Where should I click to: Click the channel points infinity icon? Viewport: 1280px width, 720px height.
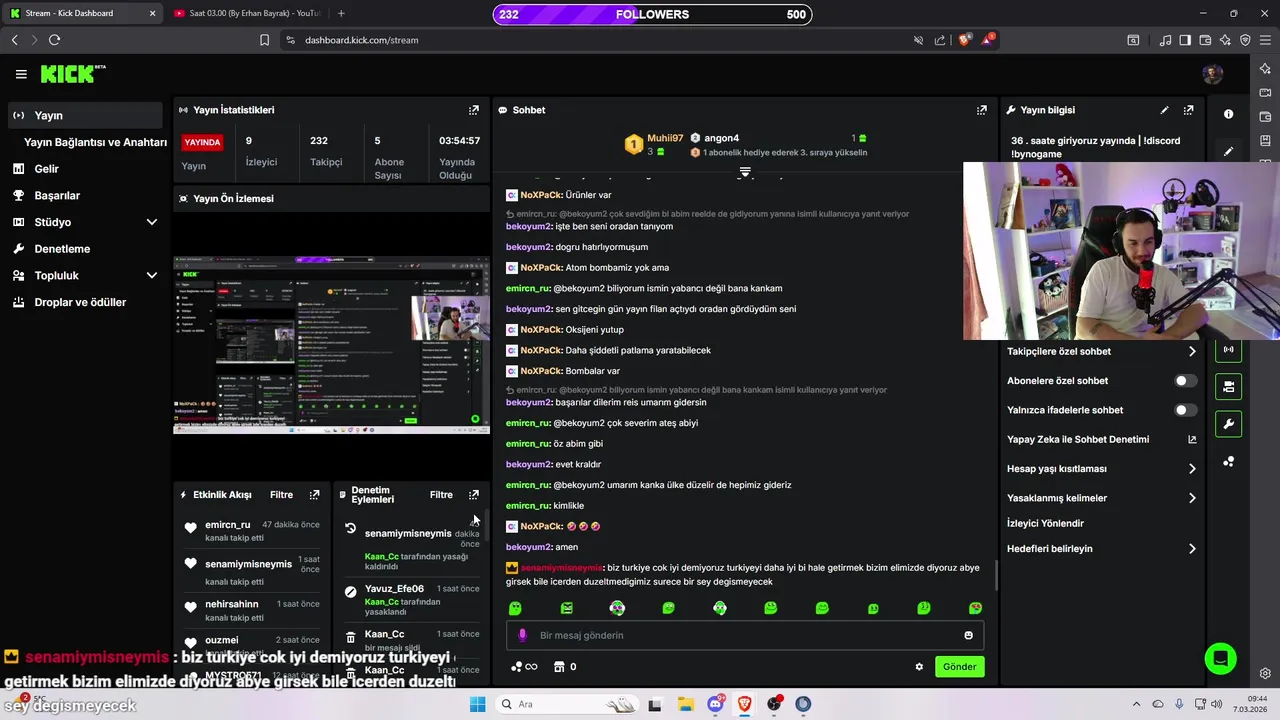(x=524, y=667)
